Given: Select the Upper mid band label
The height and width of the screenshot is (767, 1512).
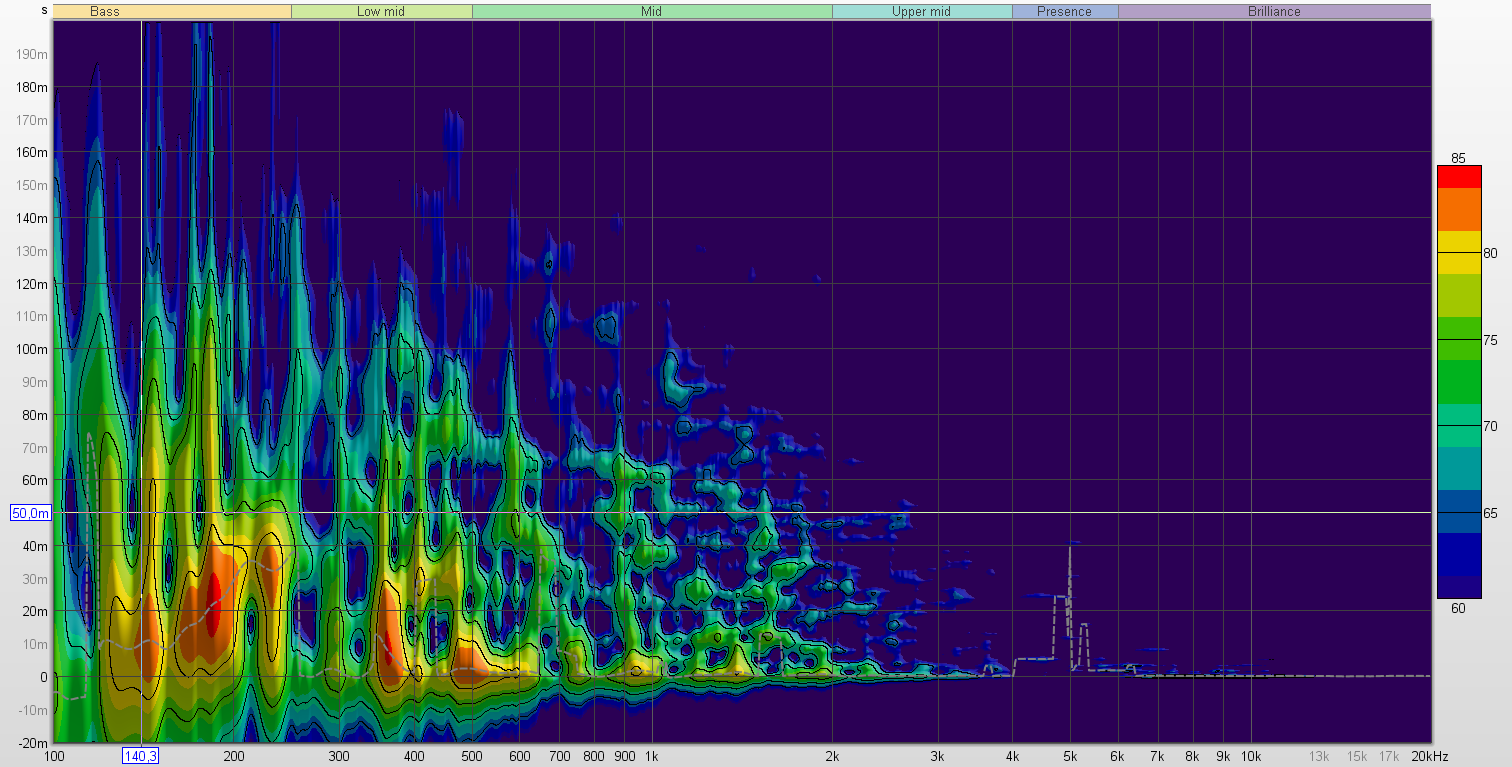Looking at the screenshot, I should point(921,11).
